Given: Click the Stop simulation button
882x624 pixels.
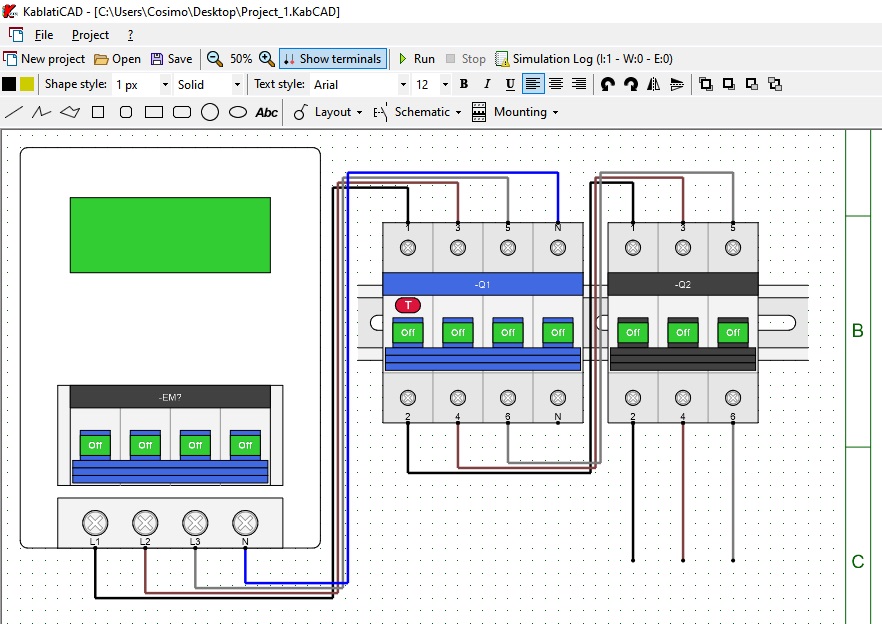Looking at the screenshot, I should tap(466, 59).
